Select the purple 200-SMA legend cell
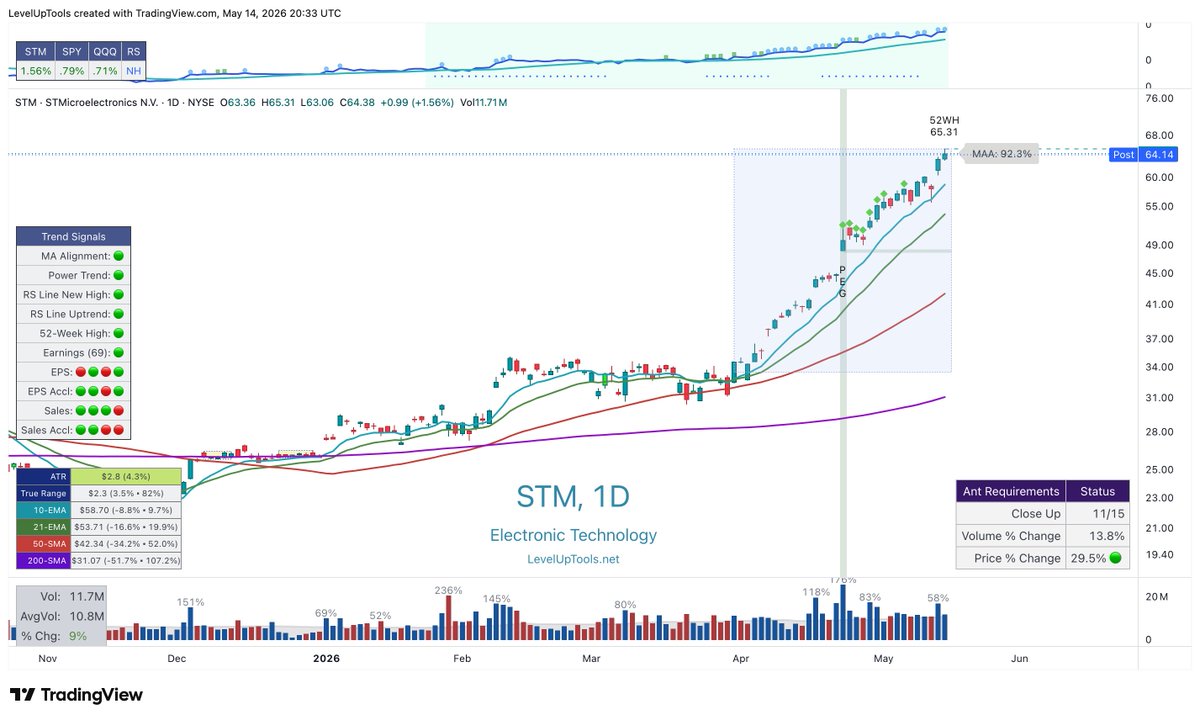Viewport: 1200px width, 720px height. 42,560
